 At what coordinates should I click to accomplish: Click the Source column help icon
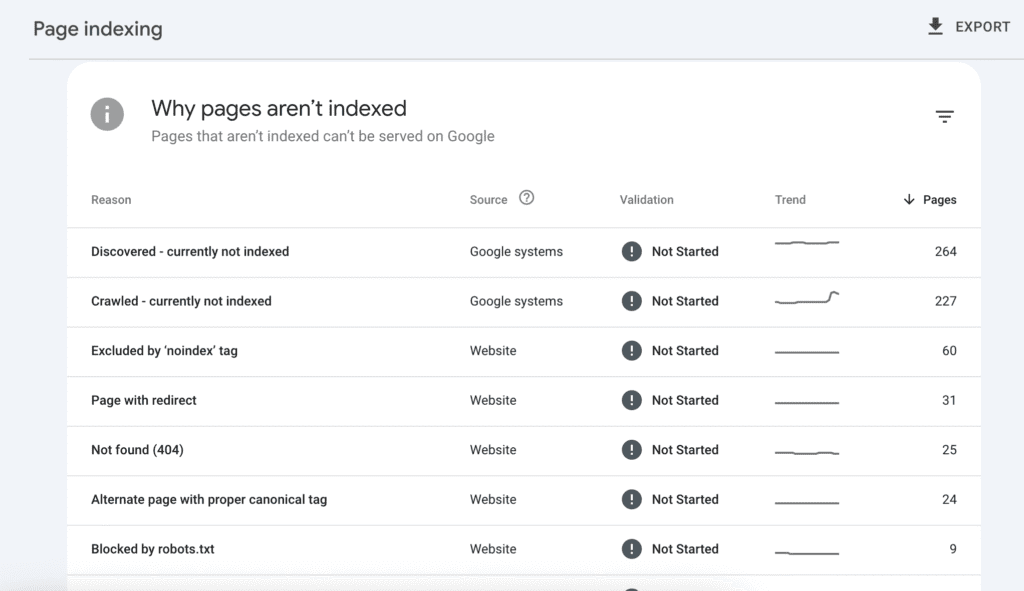click(x=527, y=198)
